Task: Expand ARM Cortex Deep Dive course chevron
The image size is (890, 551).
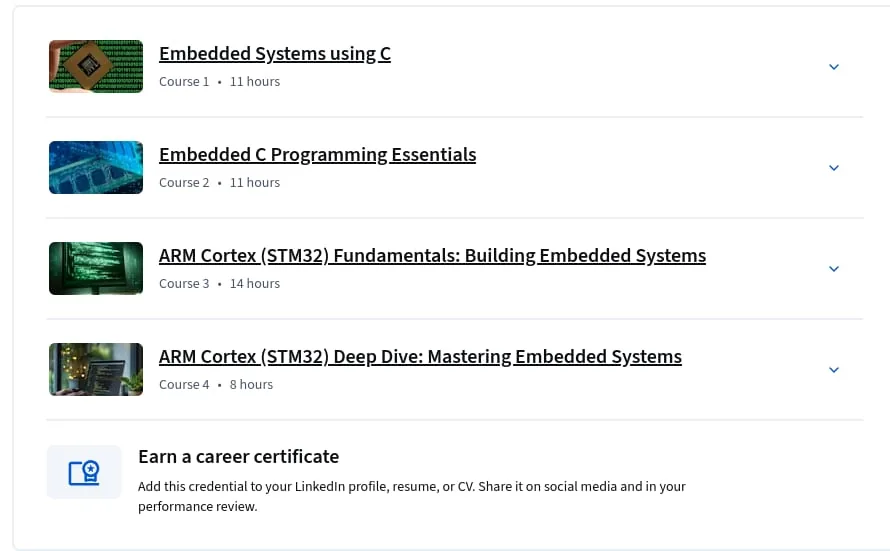Action: [x=833, y=370]
